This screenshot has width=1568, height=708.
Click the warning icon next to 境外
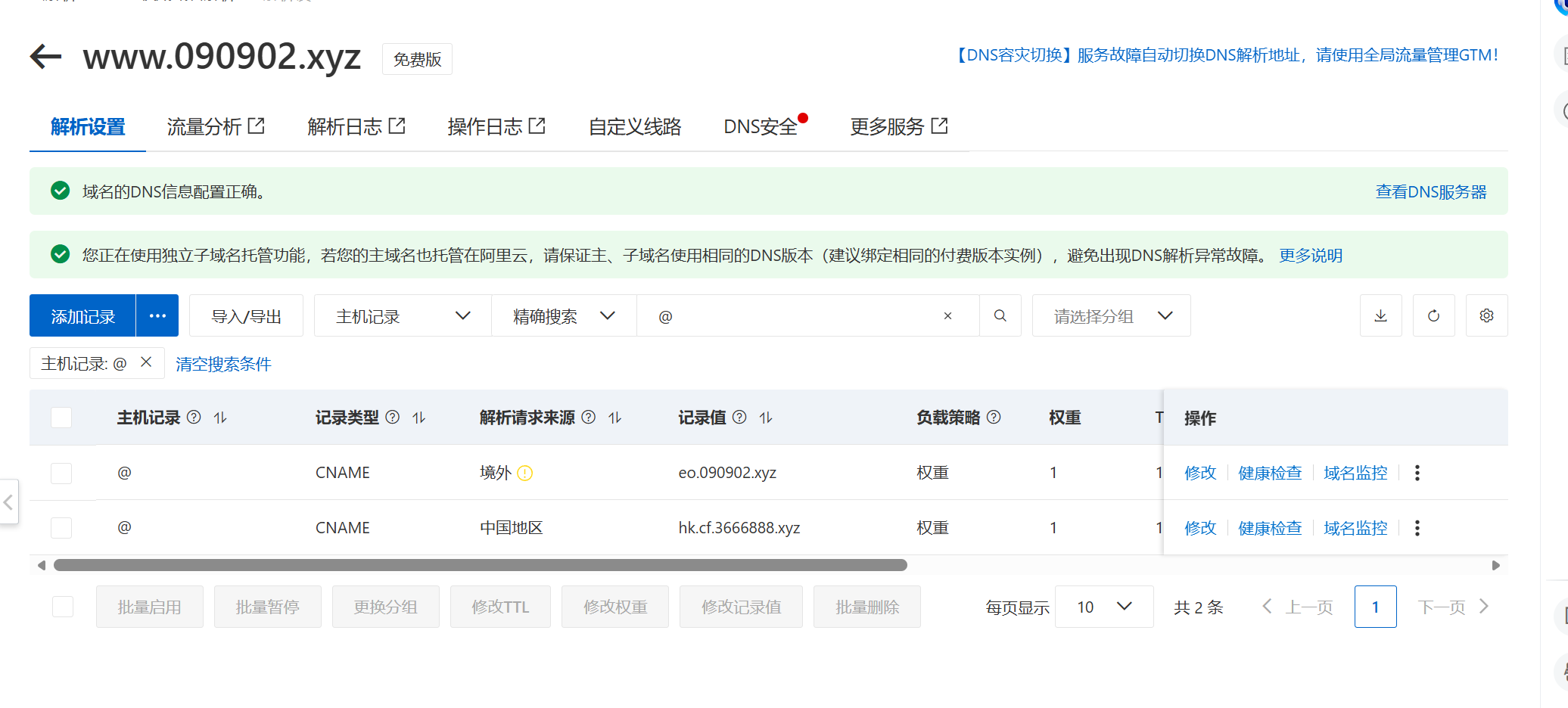(x=525, y=474)
